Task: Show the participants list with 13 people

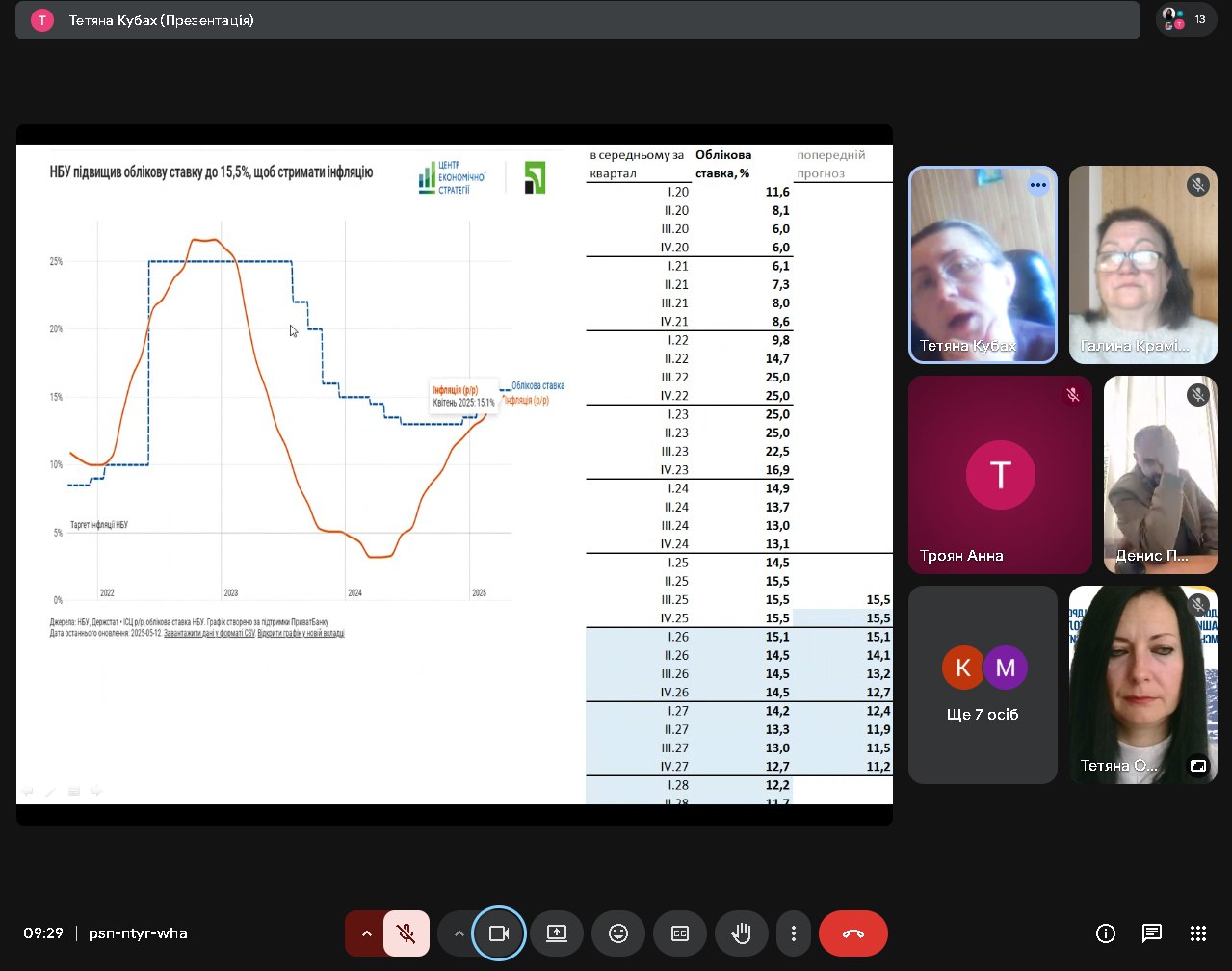Action: pyautogui.click(x=1186, y=19)
